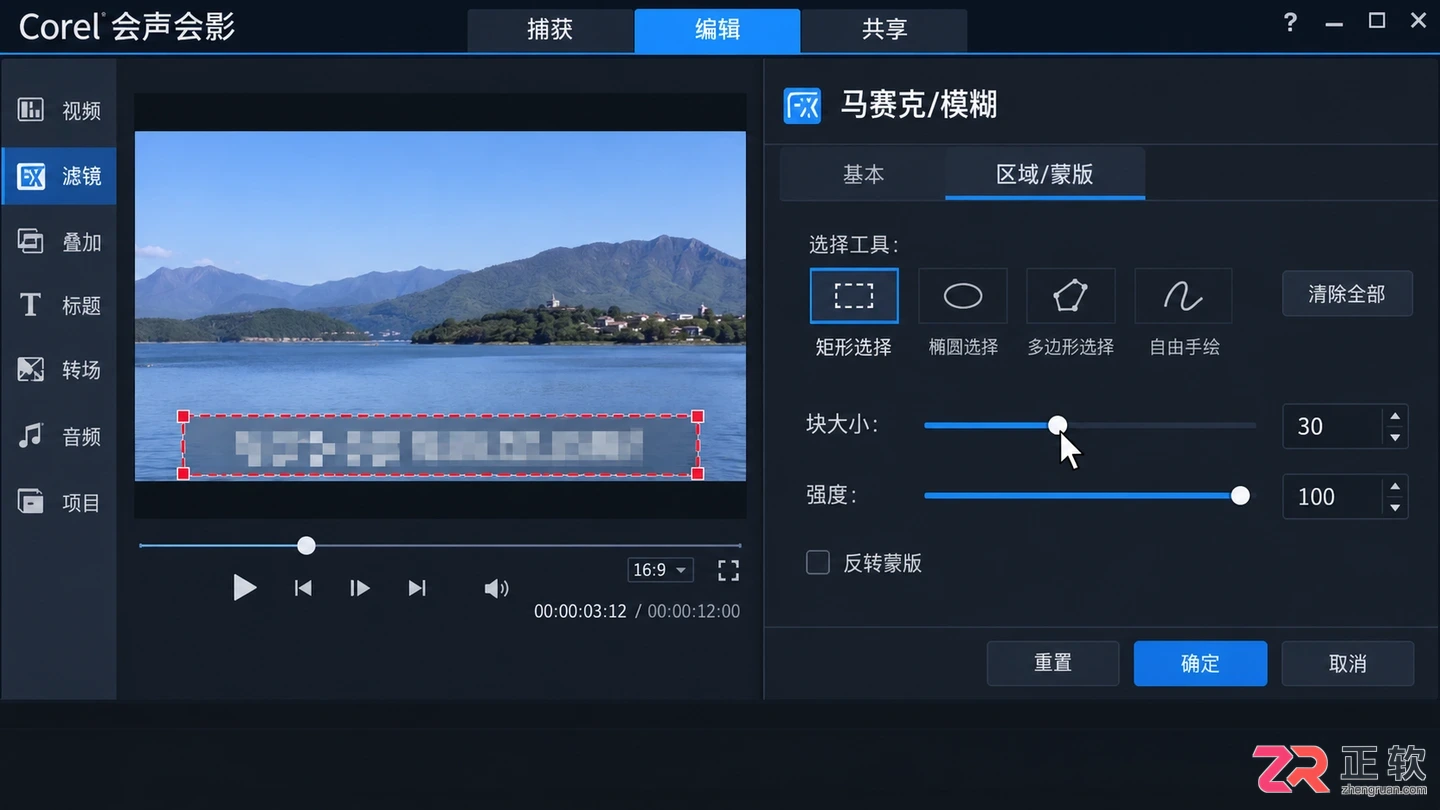1440x810 pixels.
Task: Toggle fullscreen preview
Action: tap(729, 570)
